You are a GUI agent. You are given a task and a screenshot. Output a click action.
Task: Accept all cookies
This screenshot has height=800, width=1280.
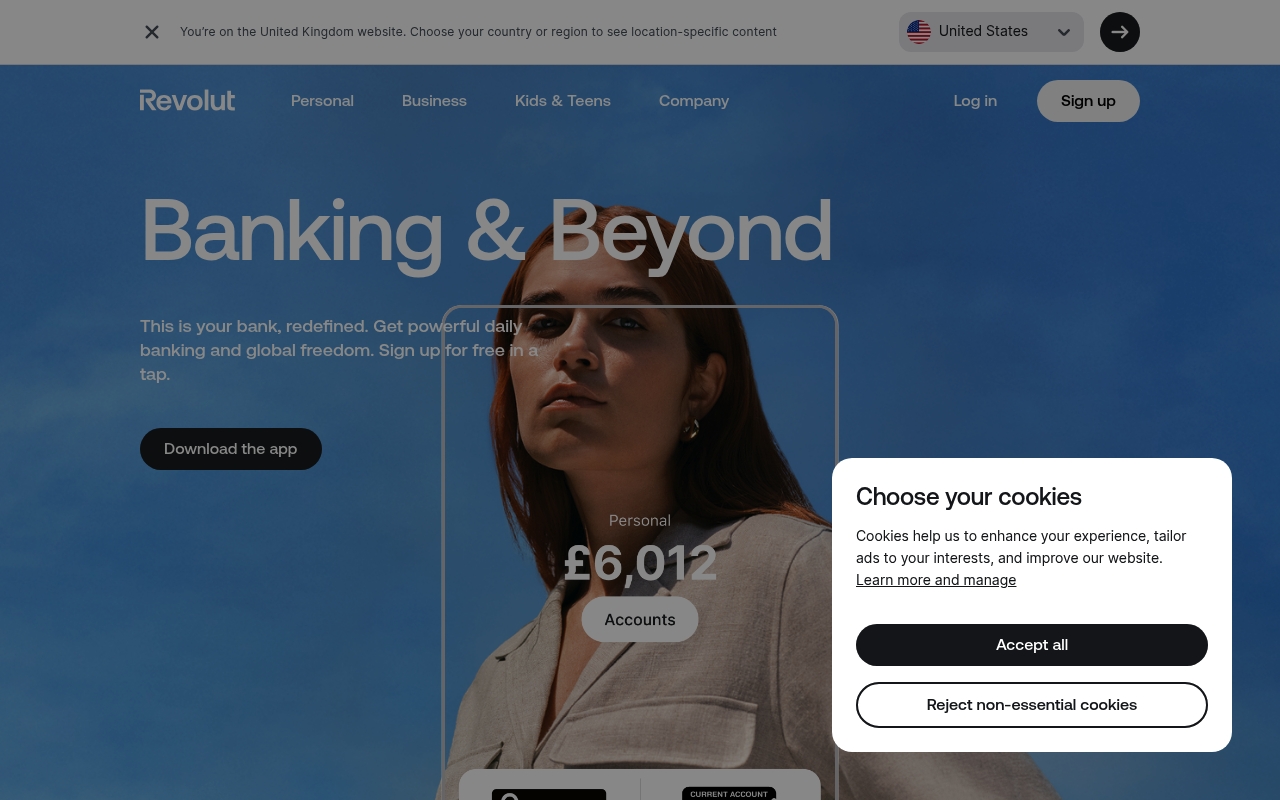pos(1032,645)
